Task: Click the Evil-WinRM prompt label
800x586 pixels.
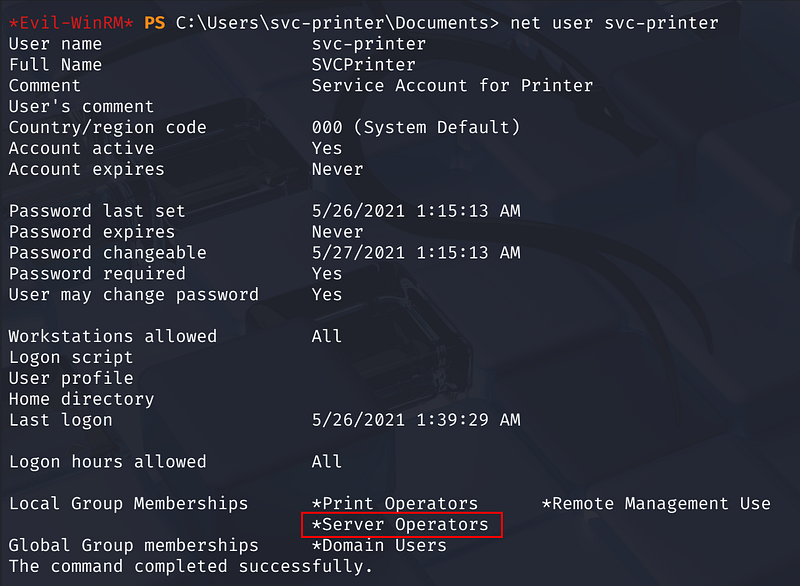Action: [71, 22]
